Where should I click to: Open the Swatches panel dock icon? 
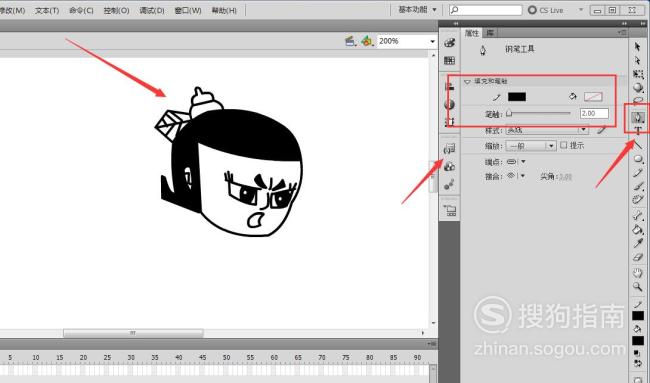[x=449, y=61]
